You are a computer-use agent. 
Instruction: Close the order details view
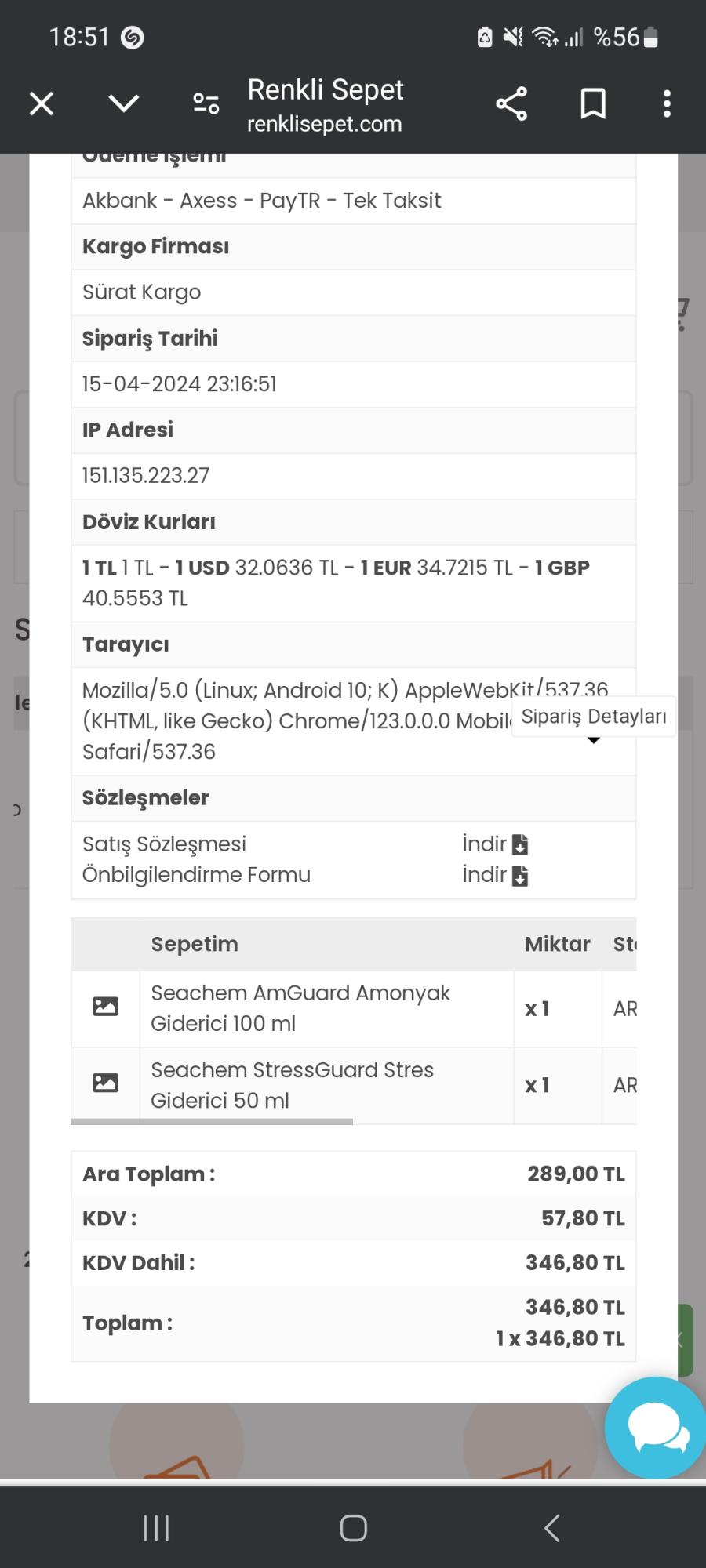tap(41, 103)
